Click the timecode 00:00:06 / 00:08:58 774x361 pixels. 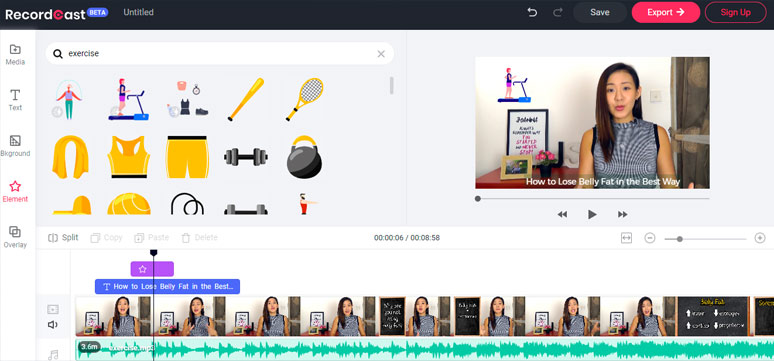tap(407, 238)
